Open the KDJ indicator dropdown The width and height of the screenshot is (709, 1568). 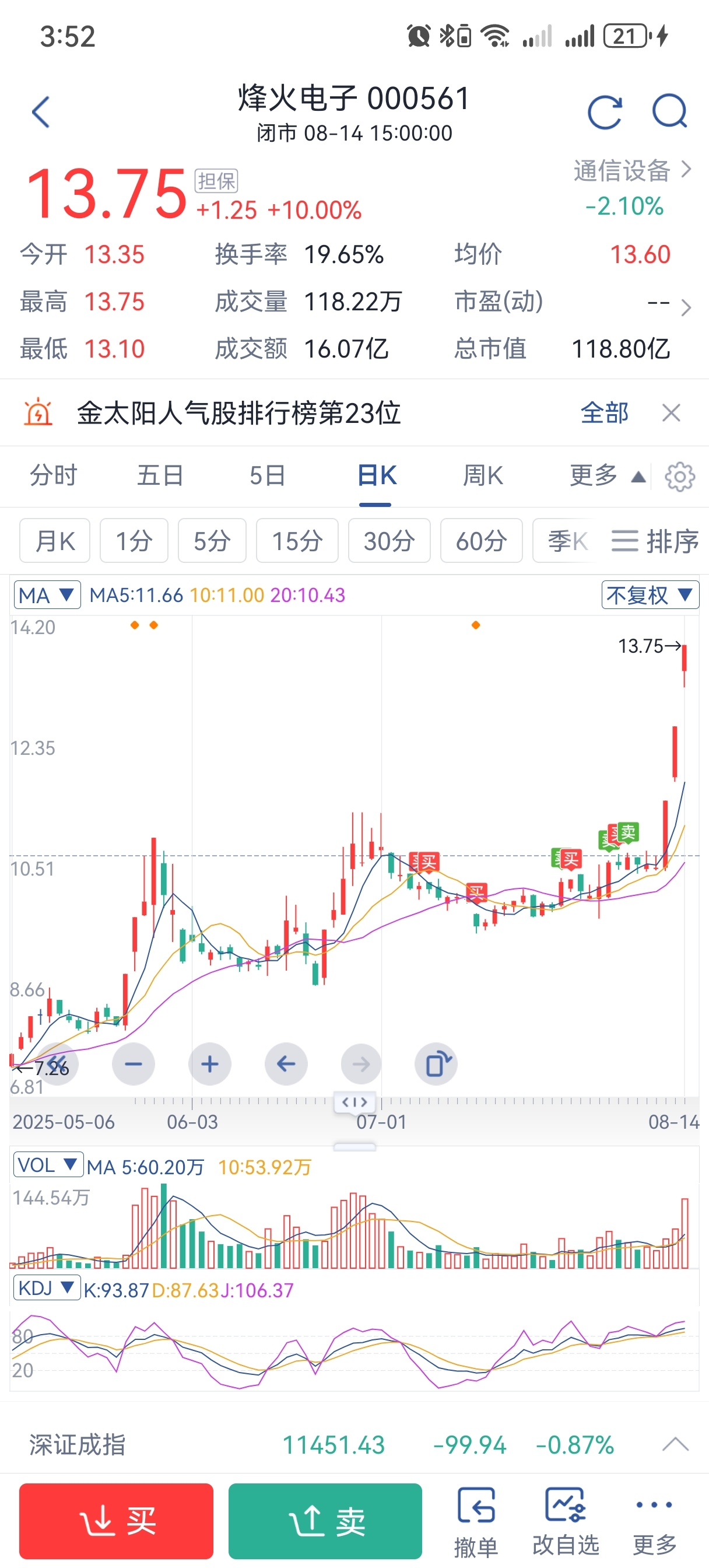click(47, 1287)
